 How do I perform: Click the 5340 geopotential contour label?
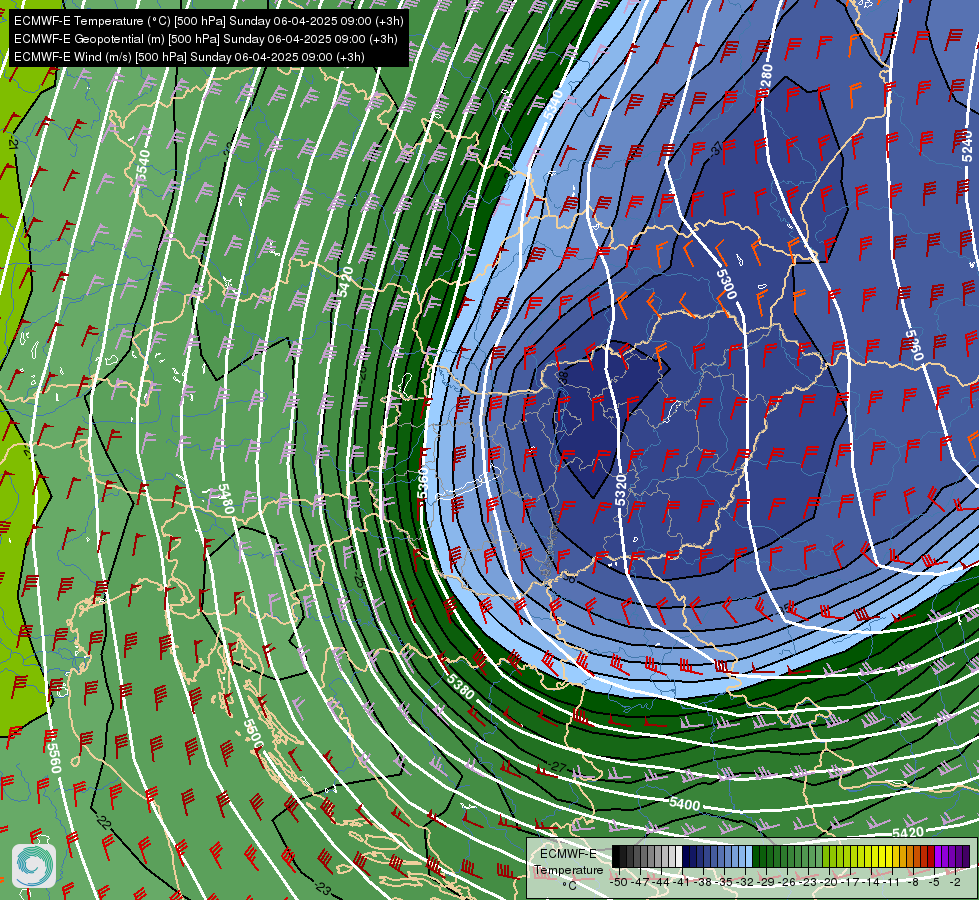click(553, 105)
